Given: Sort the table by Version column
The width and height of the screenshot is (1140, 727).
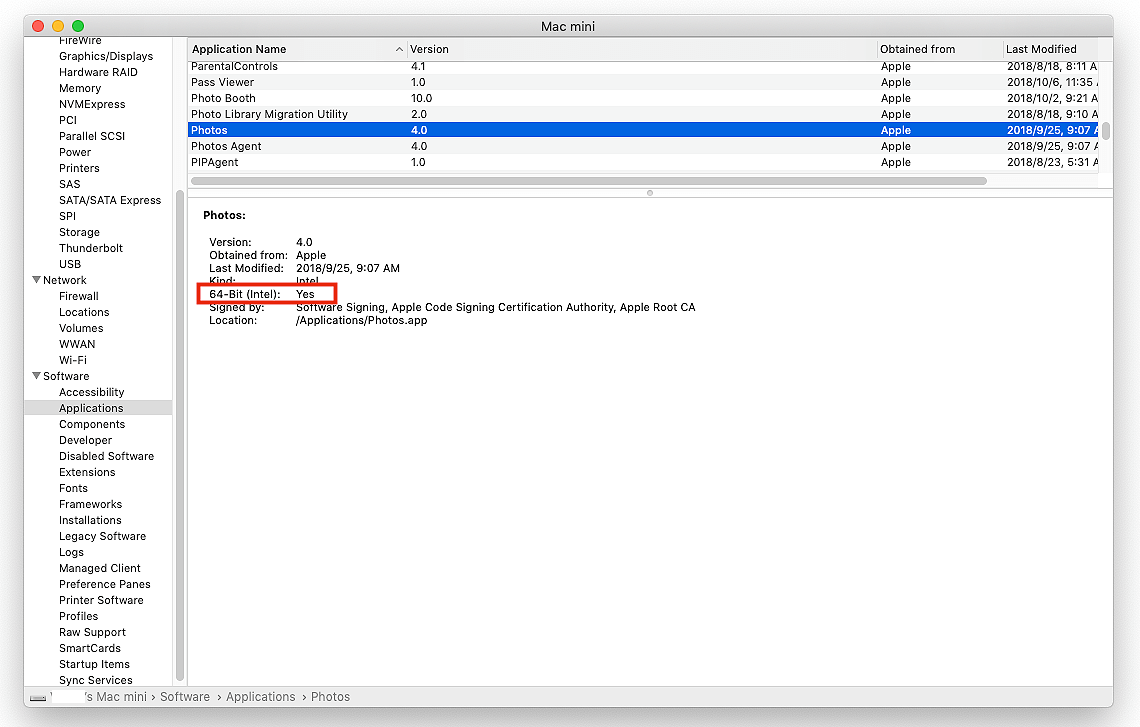Looking at the screenshot, I should (640, 49).
